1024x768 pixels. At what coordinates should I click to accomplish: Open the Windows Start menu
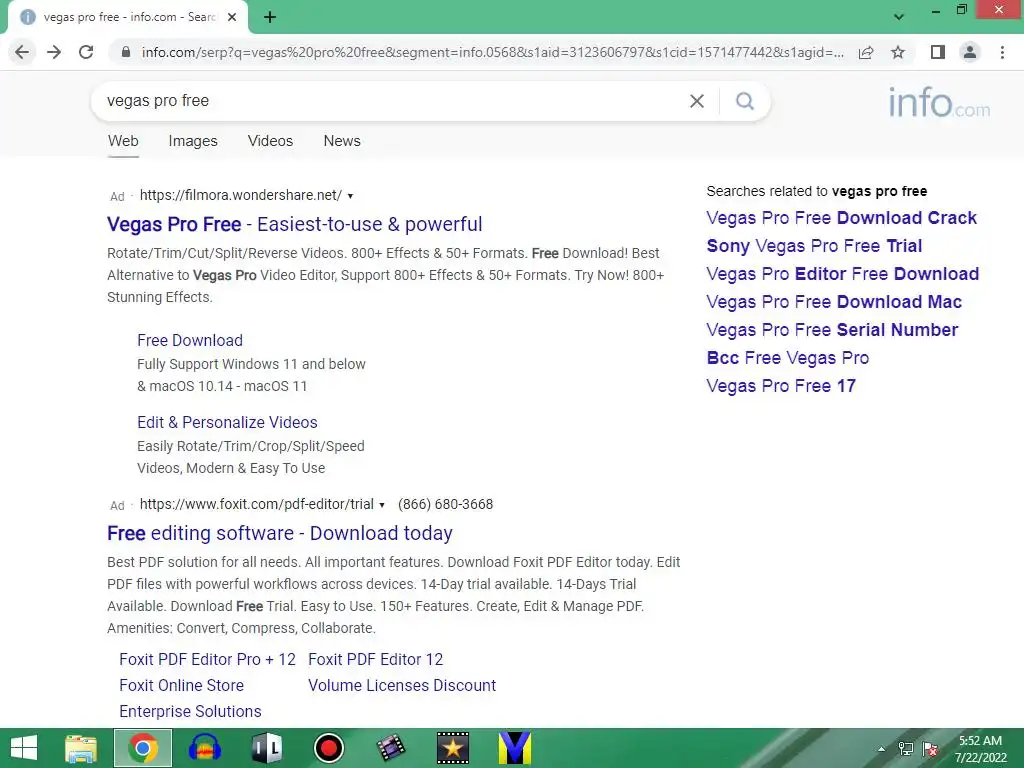click(24, 748)
